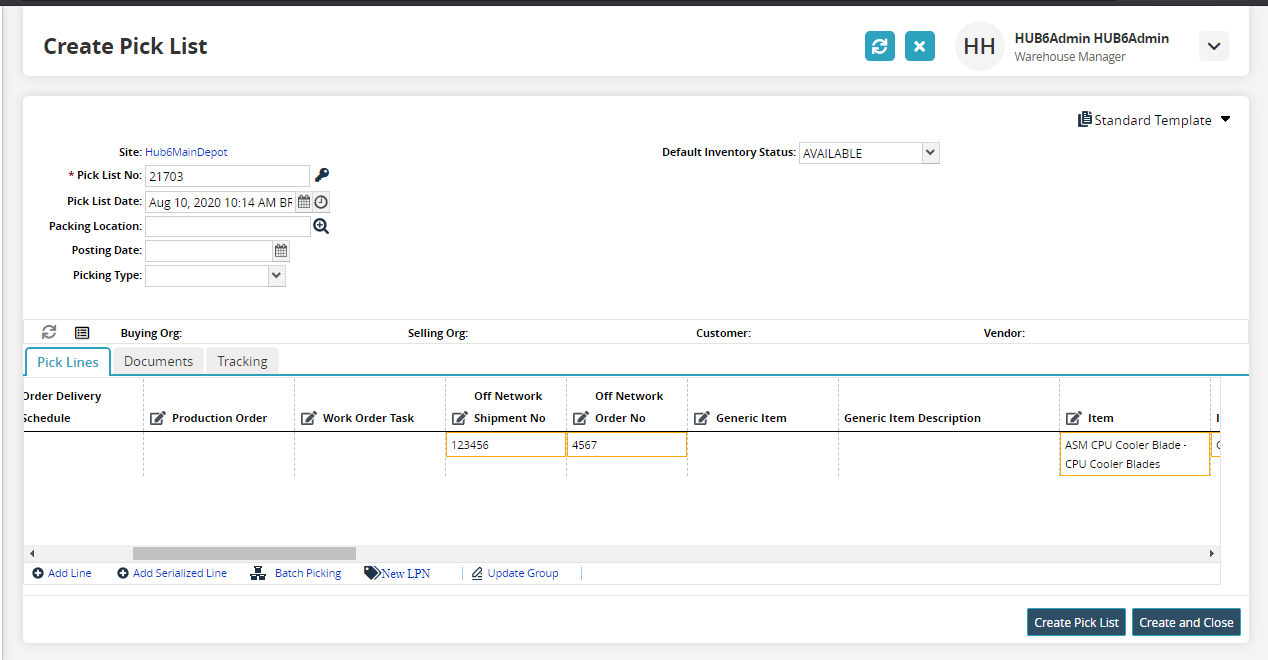Click the horizontal scrollbar thumb in the grid
Viewport: 1268px width, 660px height.
(244, 553)
